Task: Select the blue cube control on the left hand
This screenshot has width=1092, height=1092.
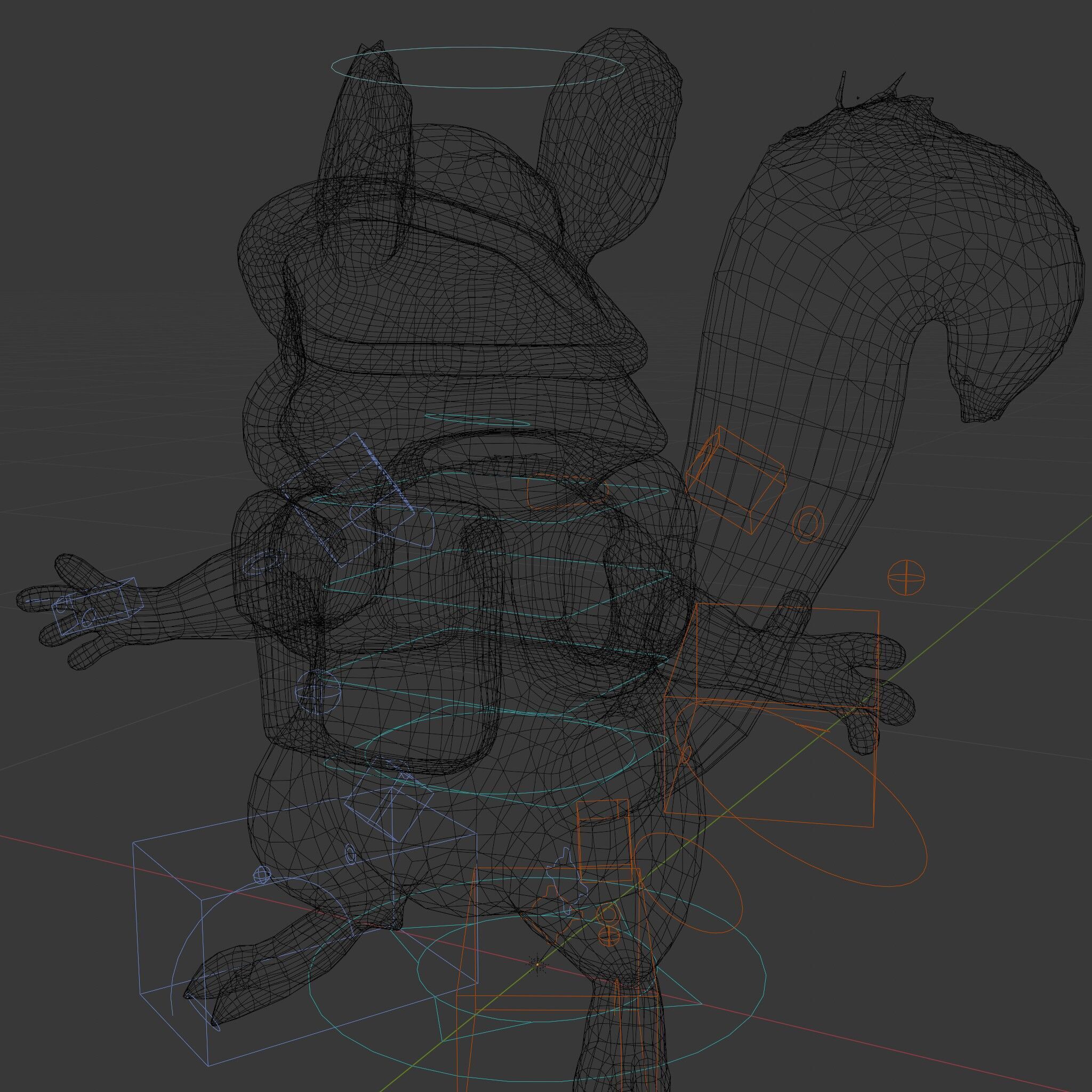Action: click(98, 606)
